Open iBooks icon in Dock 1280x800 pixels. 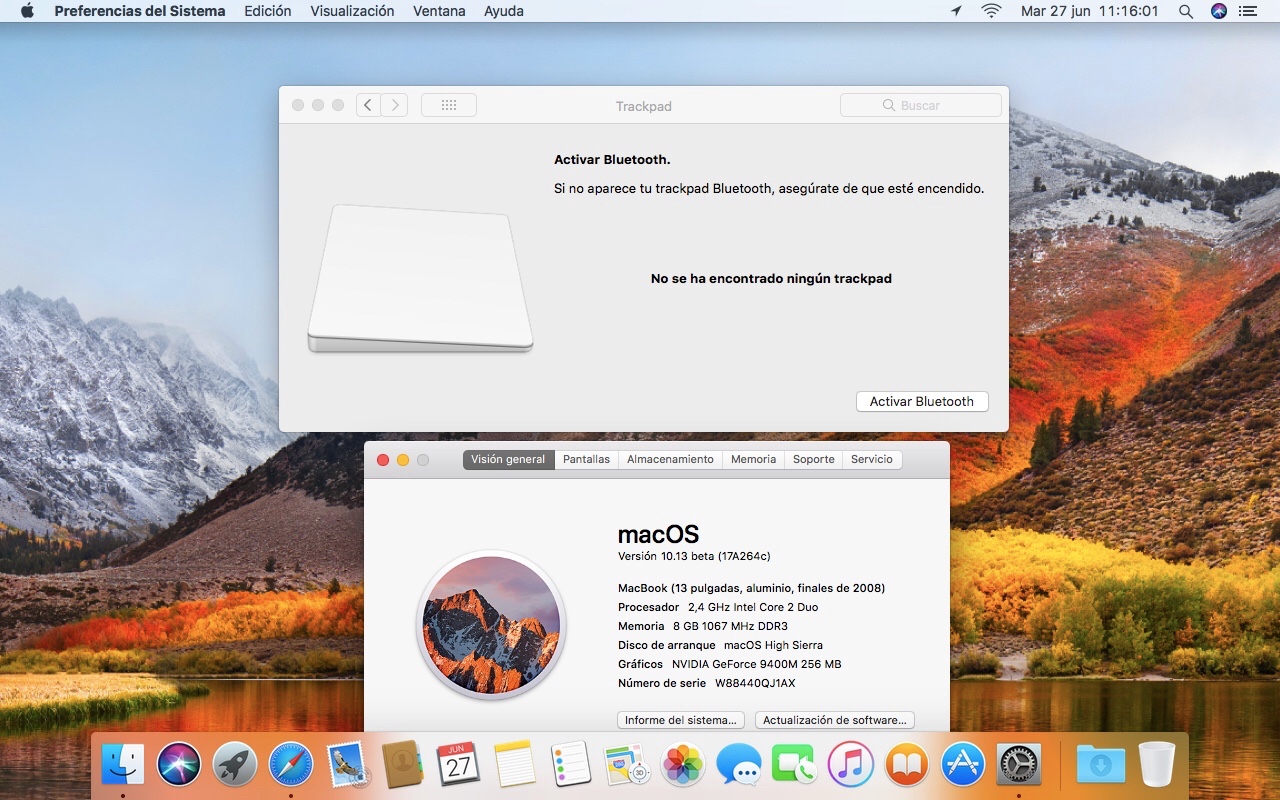pyautogui.click(x=907, y=765)
